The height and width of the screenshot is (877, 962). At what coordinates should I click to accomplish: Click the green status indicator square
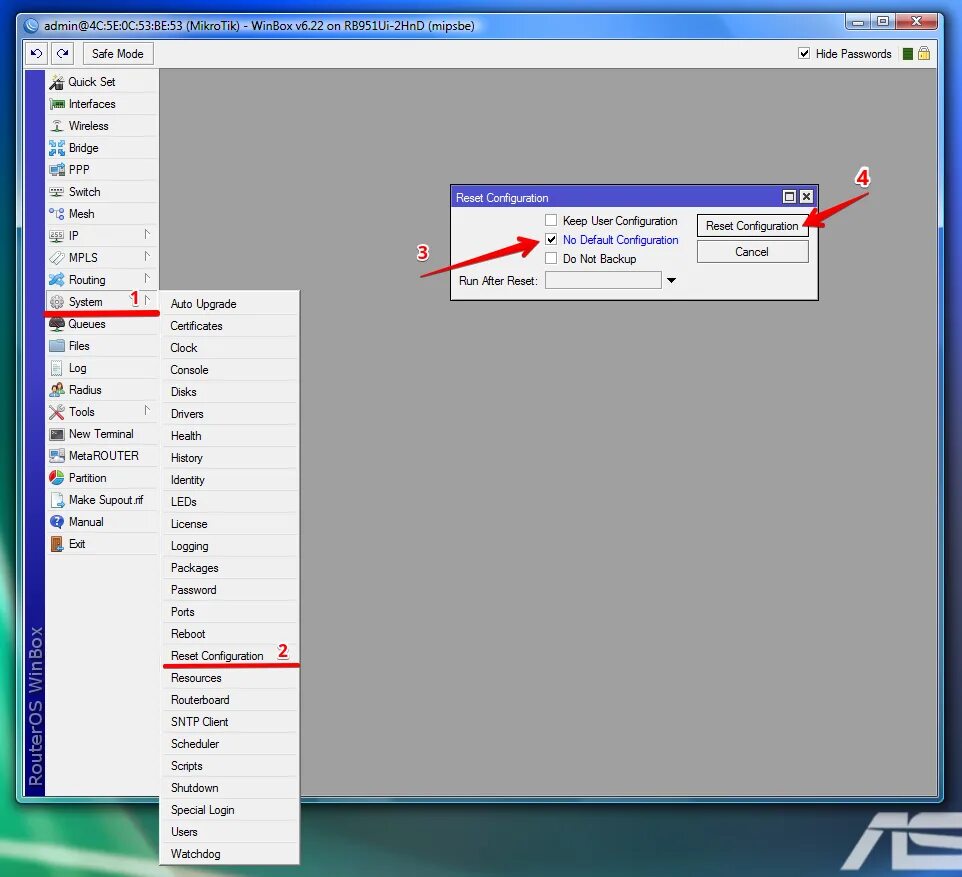pyautogui.click(x=908, y=54)
